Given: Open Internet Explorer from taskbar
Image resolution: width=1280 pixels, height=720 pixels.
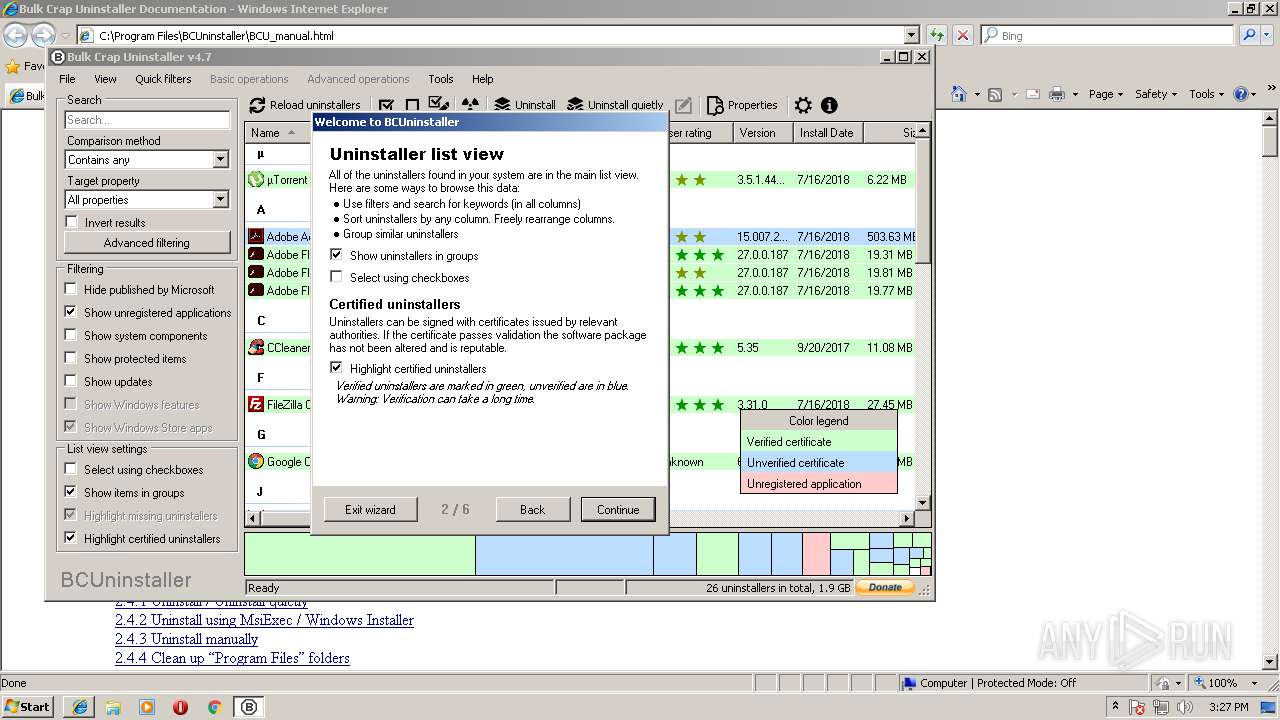Looking at the screenshot, I should pos(79,706).
